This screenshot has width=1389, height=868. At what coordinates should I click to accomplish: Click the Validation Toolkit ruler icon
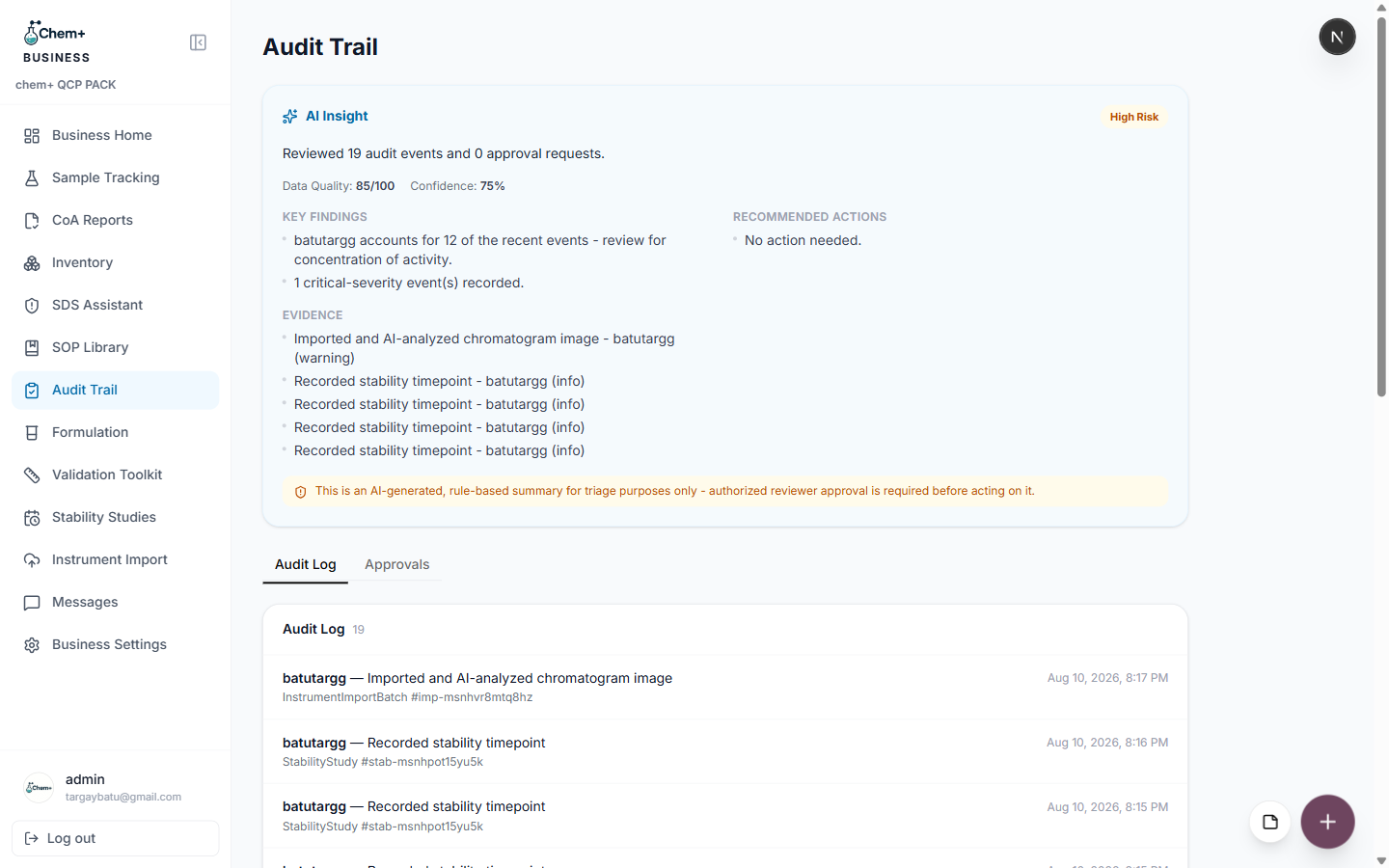tap(32, 475)
